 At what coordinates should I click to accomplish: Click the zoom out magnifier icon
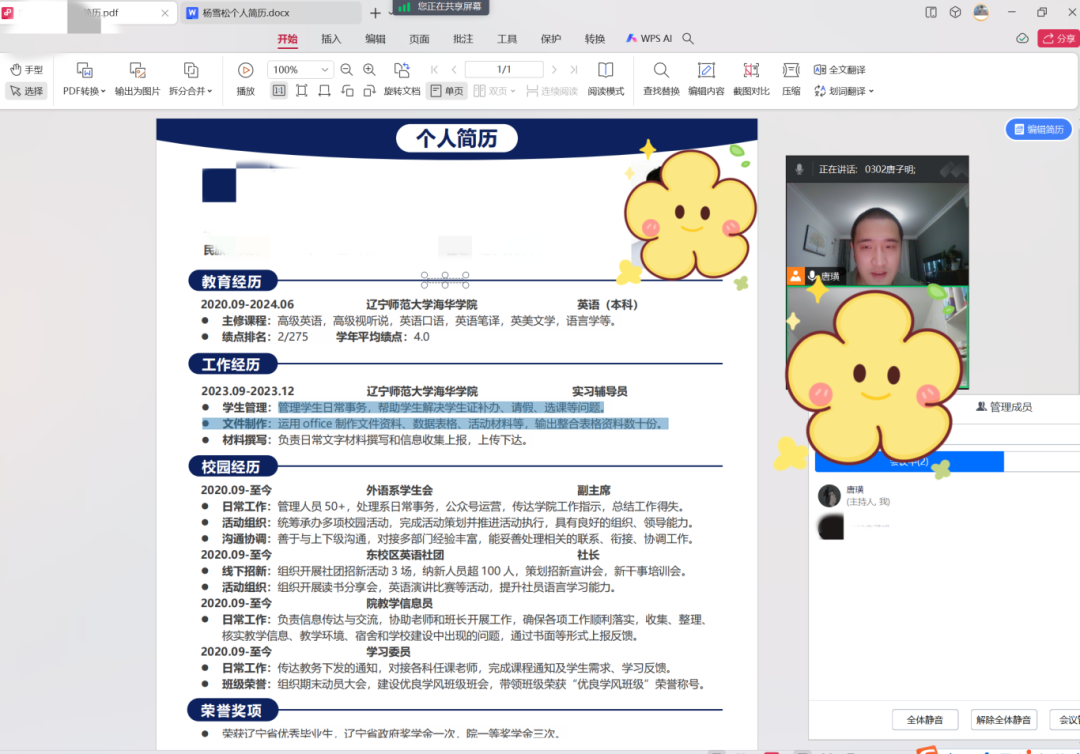coord(346,70)
